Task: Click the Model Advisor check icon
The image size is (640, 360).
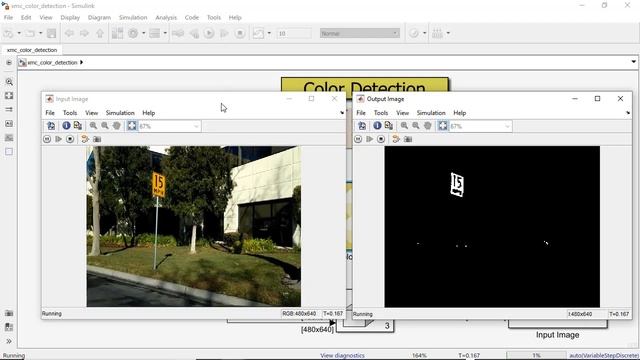Action: coord(413,33)
